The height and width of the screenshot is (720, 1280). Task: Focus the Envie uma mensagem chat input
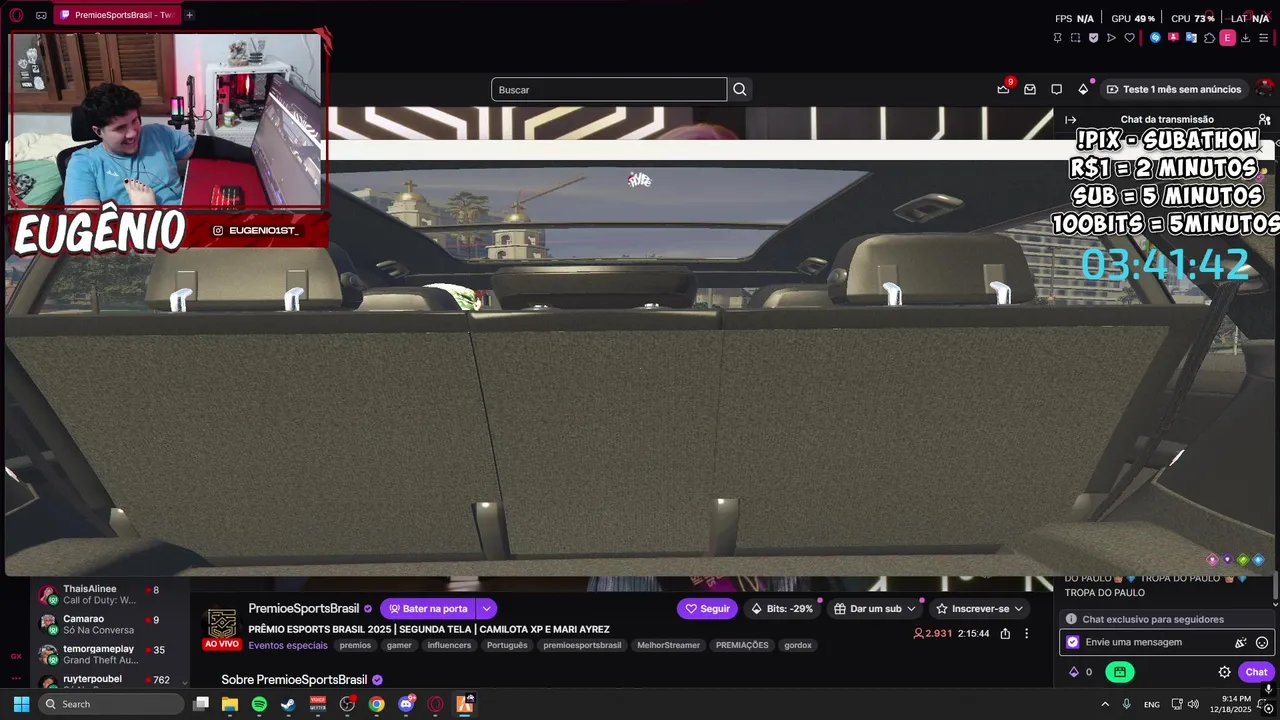pos(1165,642)
